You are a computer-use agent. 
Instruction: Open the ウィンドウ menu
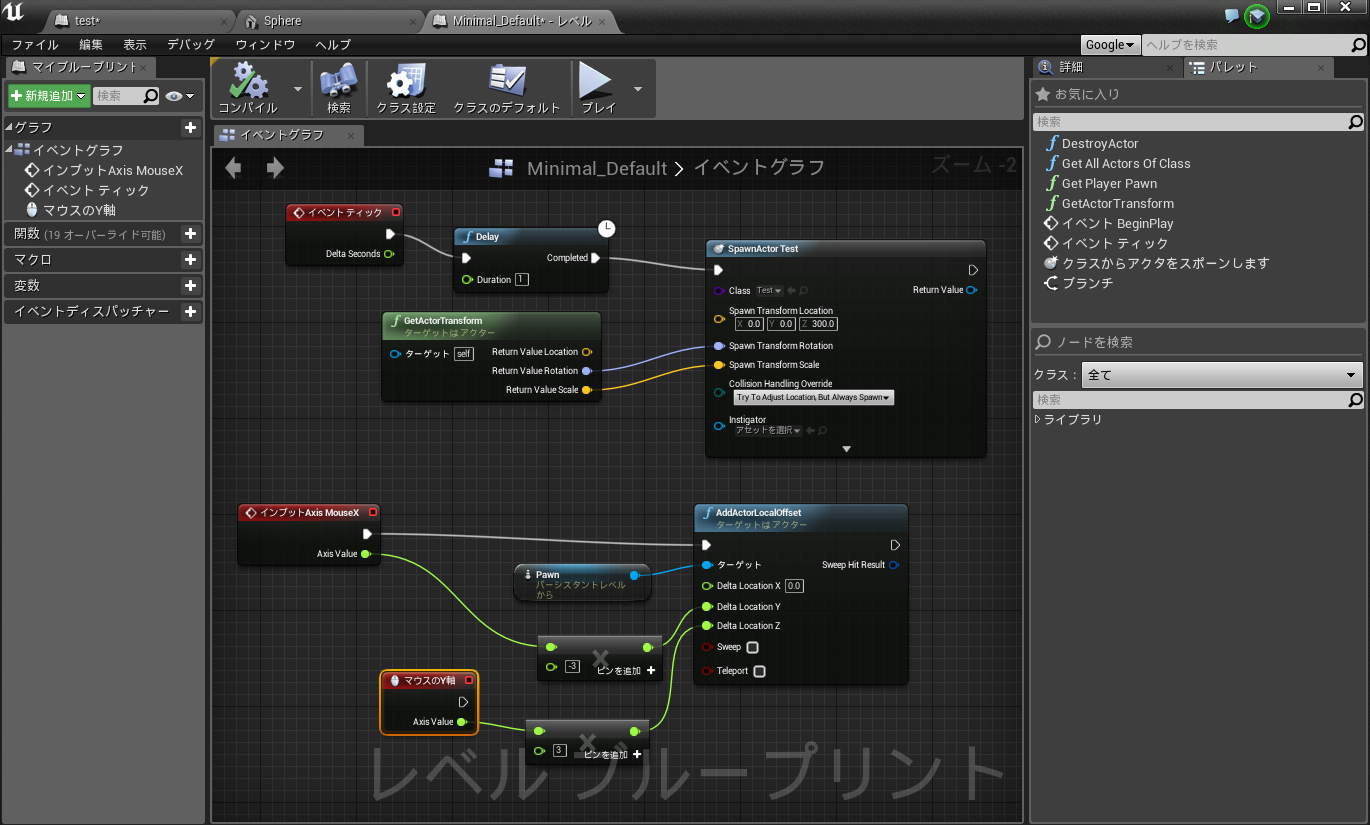[265, 45]
